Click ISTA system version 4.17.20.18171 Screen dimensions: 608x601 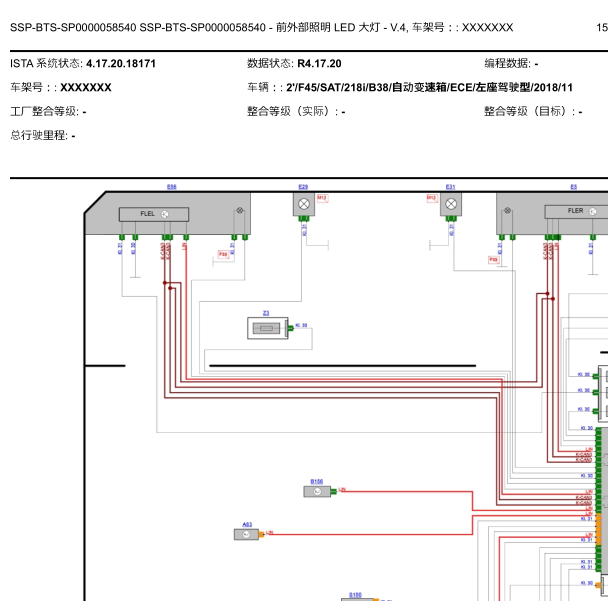[121, 64]
